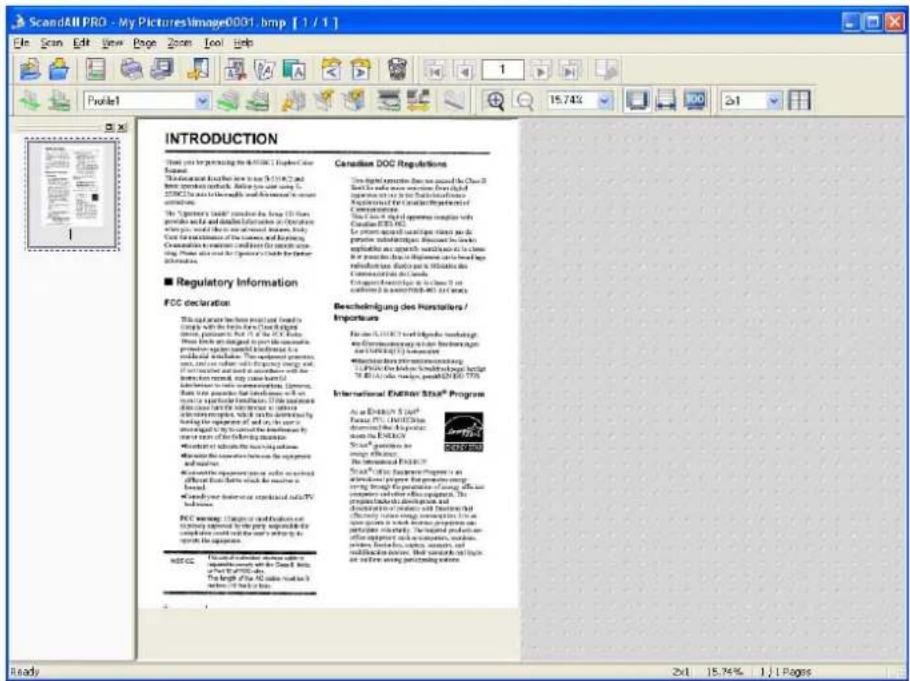The image size is (910, 681).
Task: Click the page number field showing 1
Action: pyautogui.click(x=503, y=71)
